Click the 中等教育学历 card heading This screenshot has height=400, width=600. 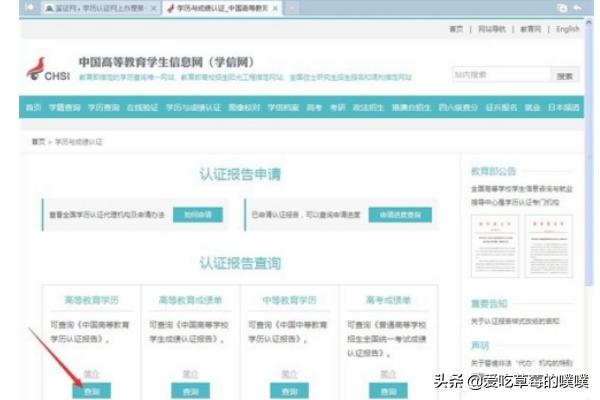coord(289,300)
